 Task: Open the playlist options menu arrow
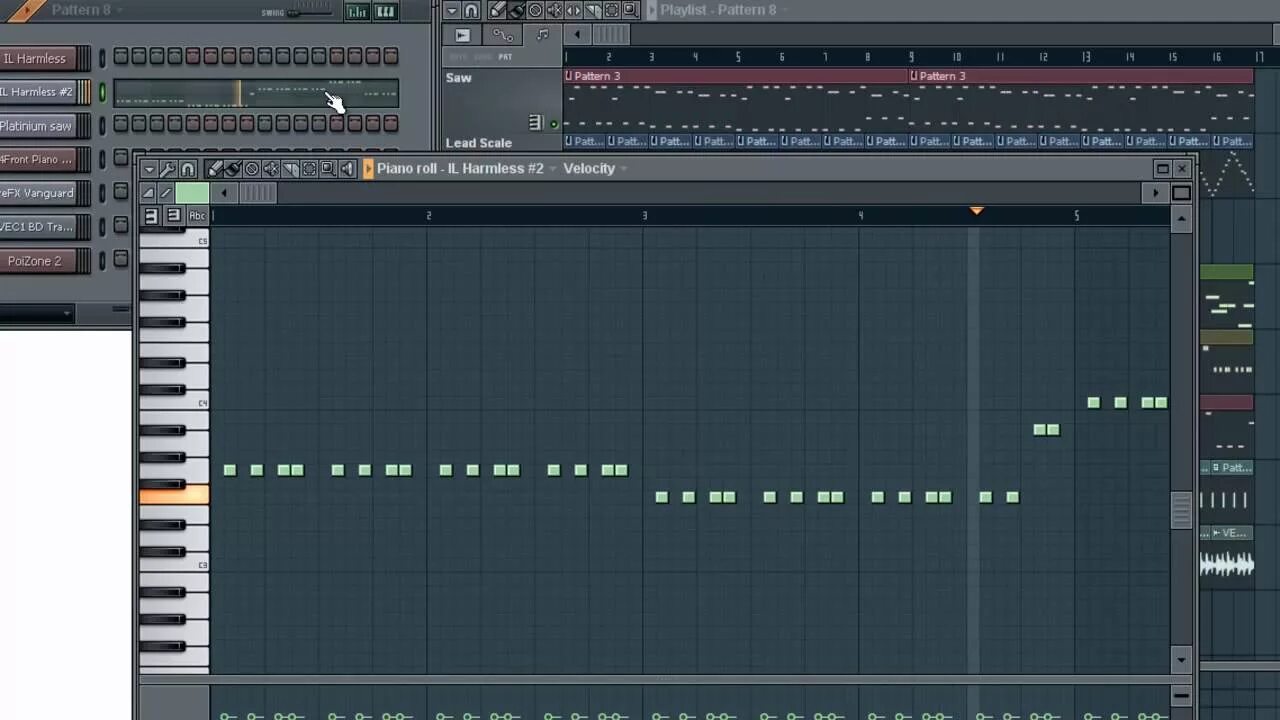pos(452,10)
